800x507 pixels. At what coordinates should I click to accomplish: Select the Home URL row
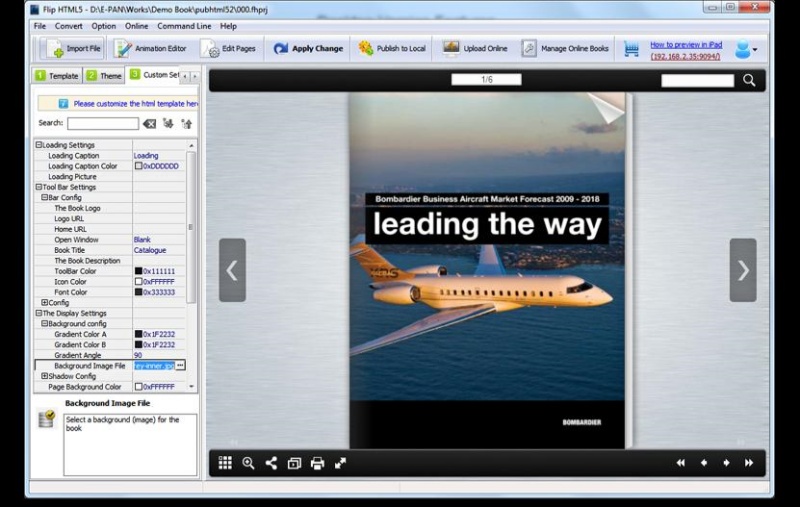pyautogui.click(x=109, y=229)
